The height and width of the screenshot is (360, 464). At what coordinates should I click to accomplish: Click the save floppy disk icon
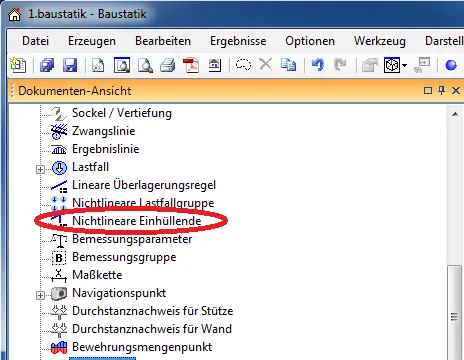click(x=70, y=65)
